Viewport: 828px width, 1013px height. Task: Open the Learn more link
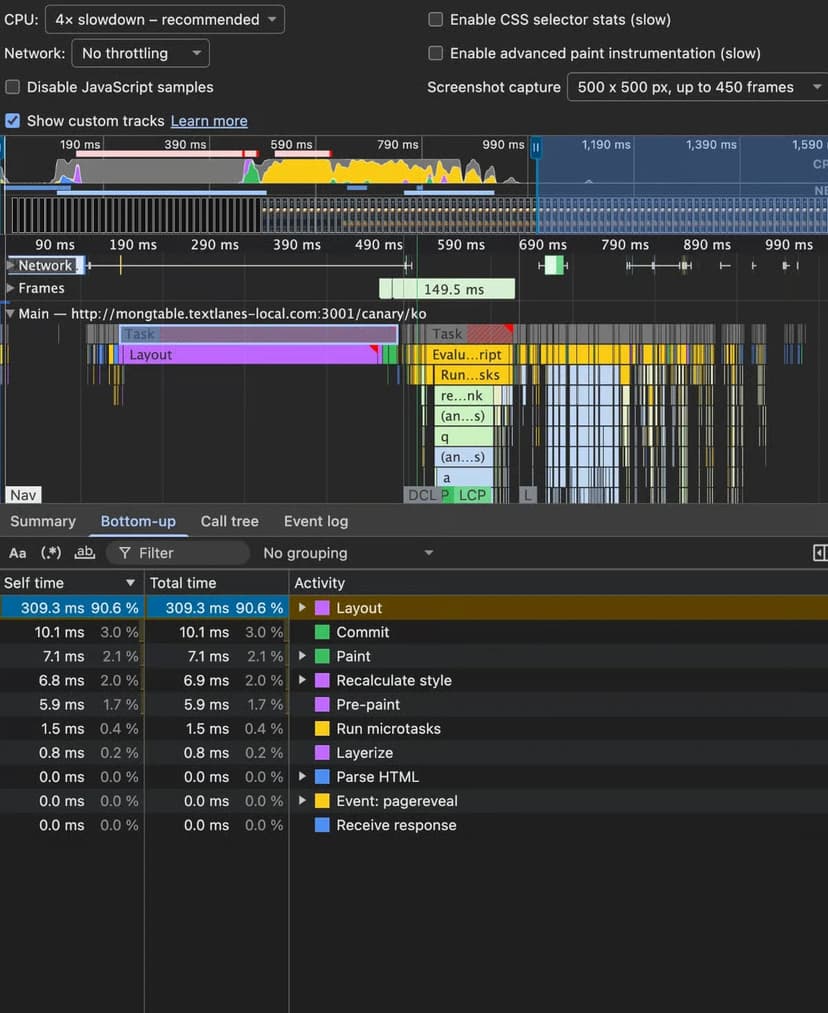209,121
